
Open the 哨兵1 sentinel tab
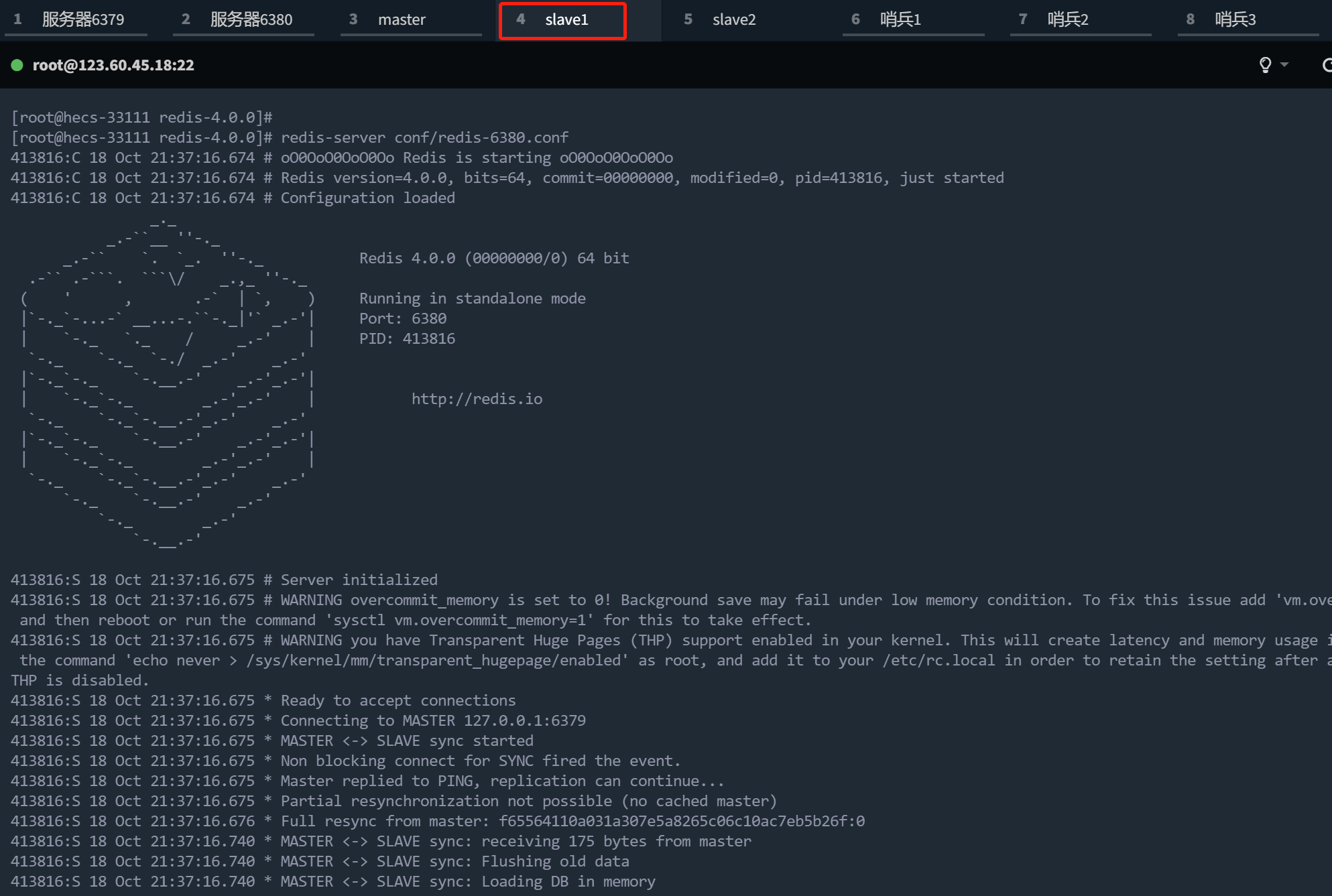coord(900,19)
